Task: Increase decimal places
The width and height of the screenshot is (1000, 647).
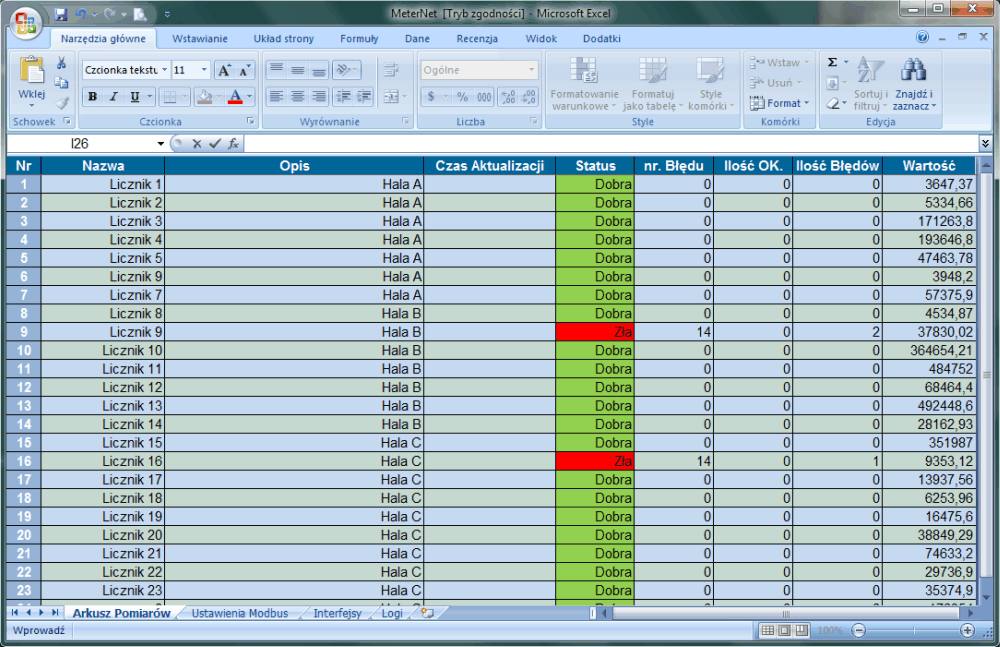Action: pyautogui.click(x=508, y=97)
